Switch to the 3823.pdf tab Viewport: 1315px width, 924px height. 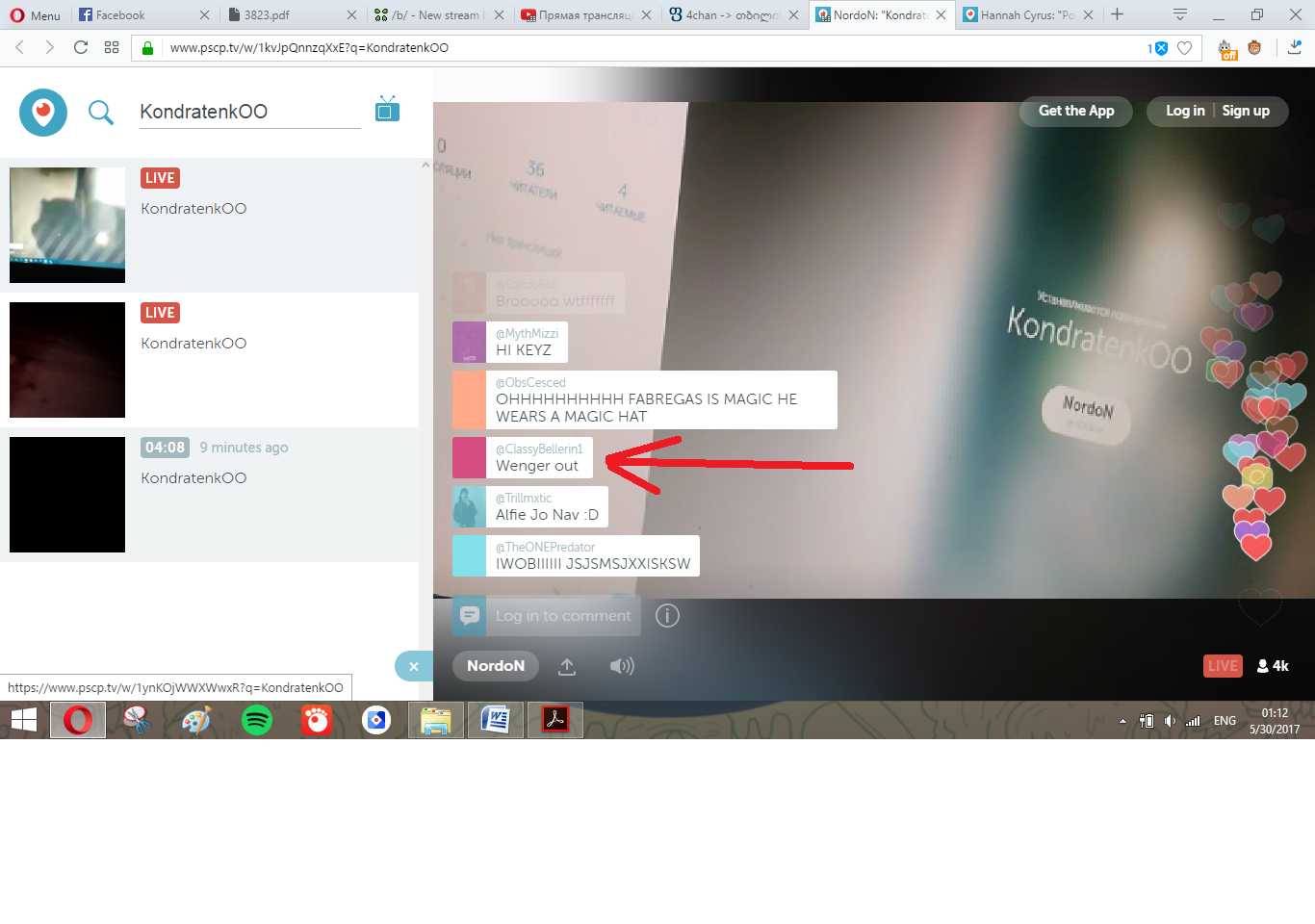coord(292,15)
